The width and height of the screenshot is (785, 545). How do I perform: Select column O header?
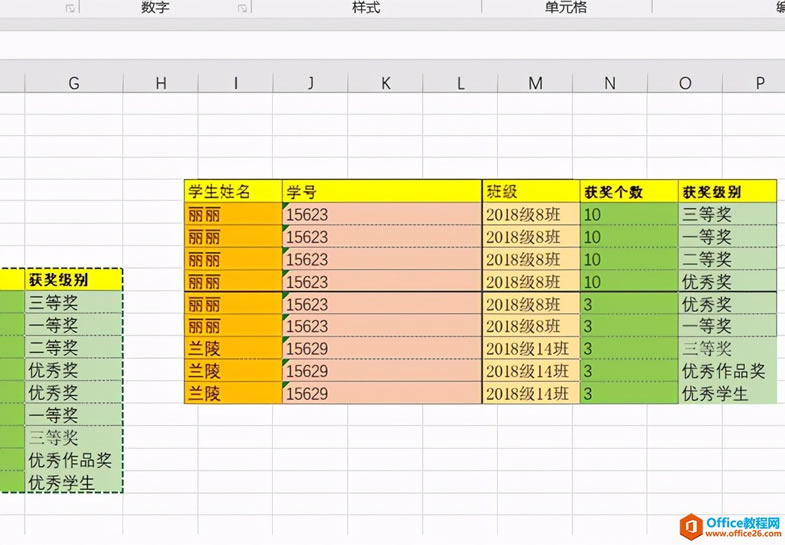tap(685, 83)
